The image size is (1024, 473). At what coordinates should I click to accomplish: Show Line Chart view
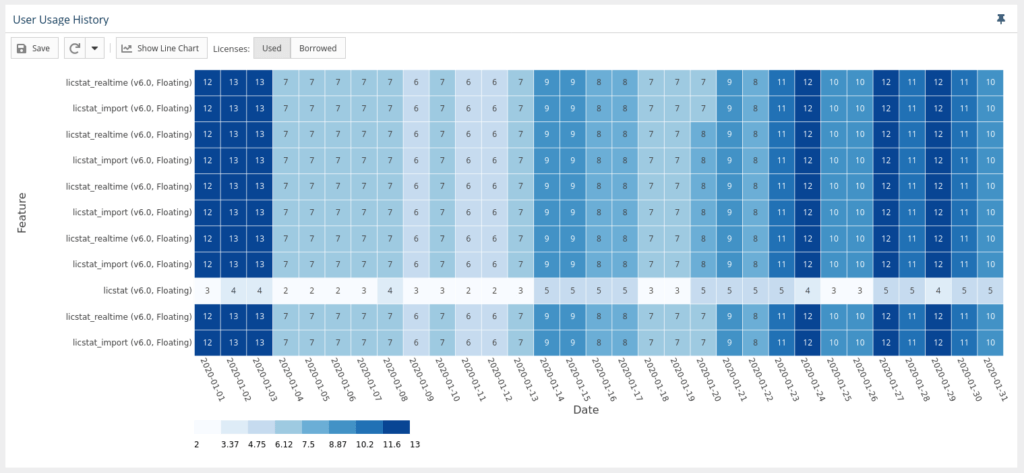pyautogui.click(x=162, y=48)
